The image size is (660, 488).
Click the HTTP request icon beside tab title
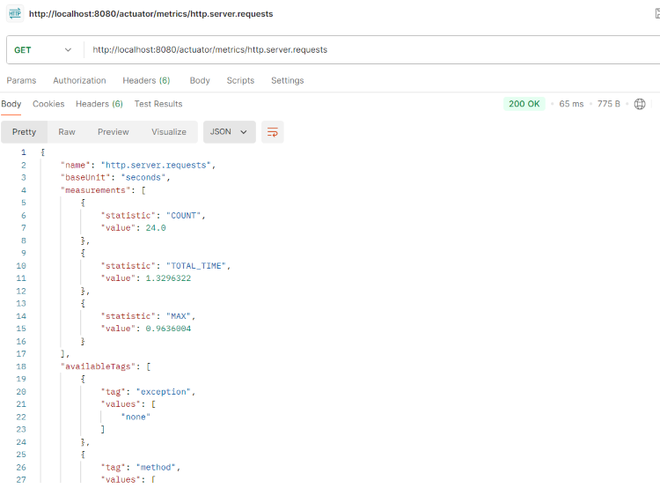click(x=15, y=13)
